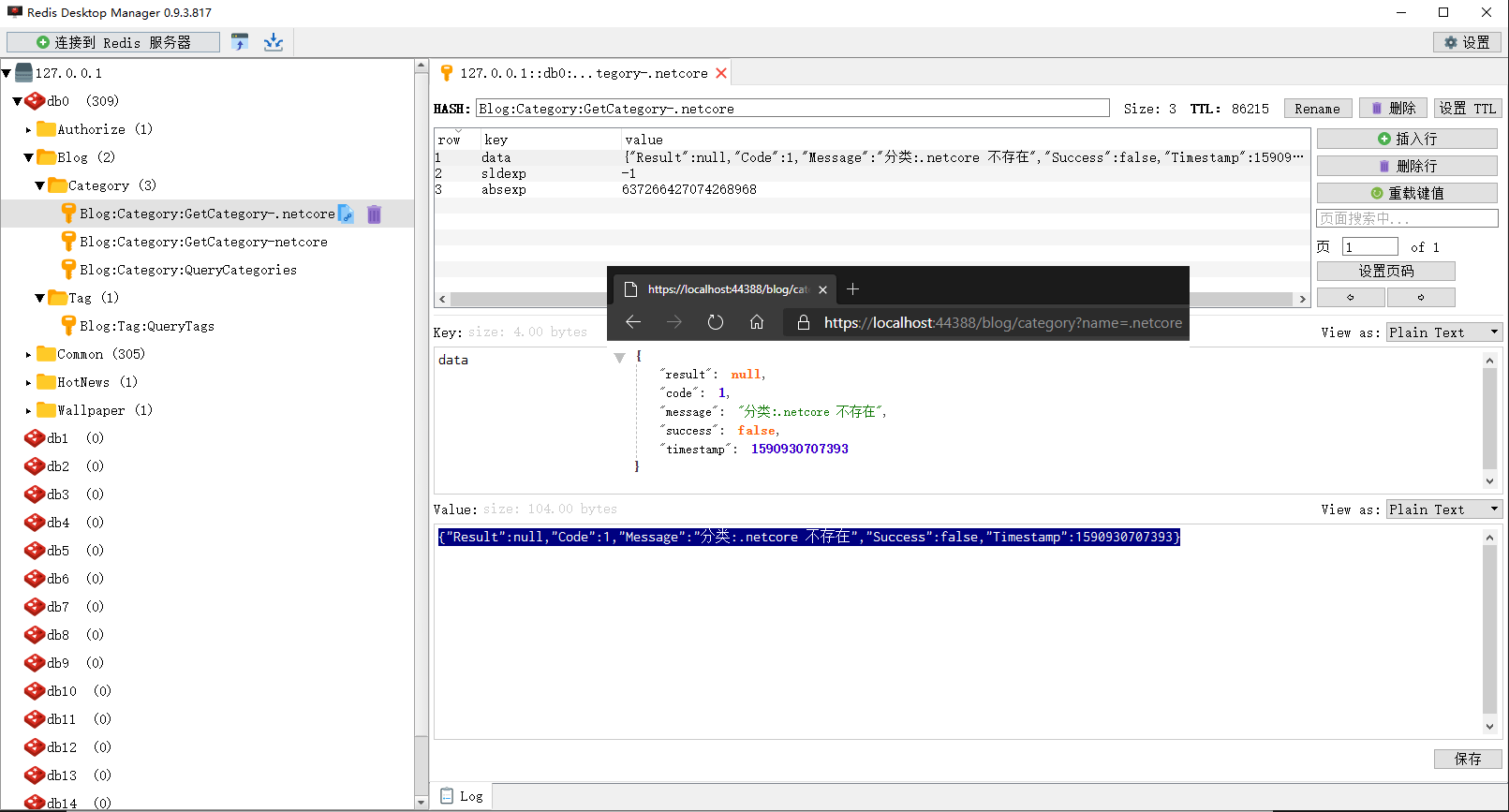Click the 重载键值 reload value button
1509x812 pixels.
1406,193
